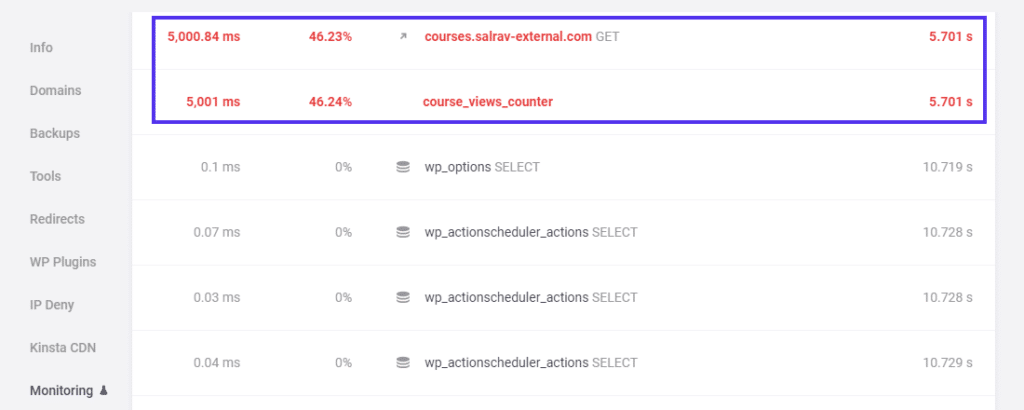The image size is (1024, 410).
Task: Select the wp_options SELECT query row
Action: [x=482, y=167]
